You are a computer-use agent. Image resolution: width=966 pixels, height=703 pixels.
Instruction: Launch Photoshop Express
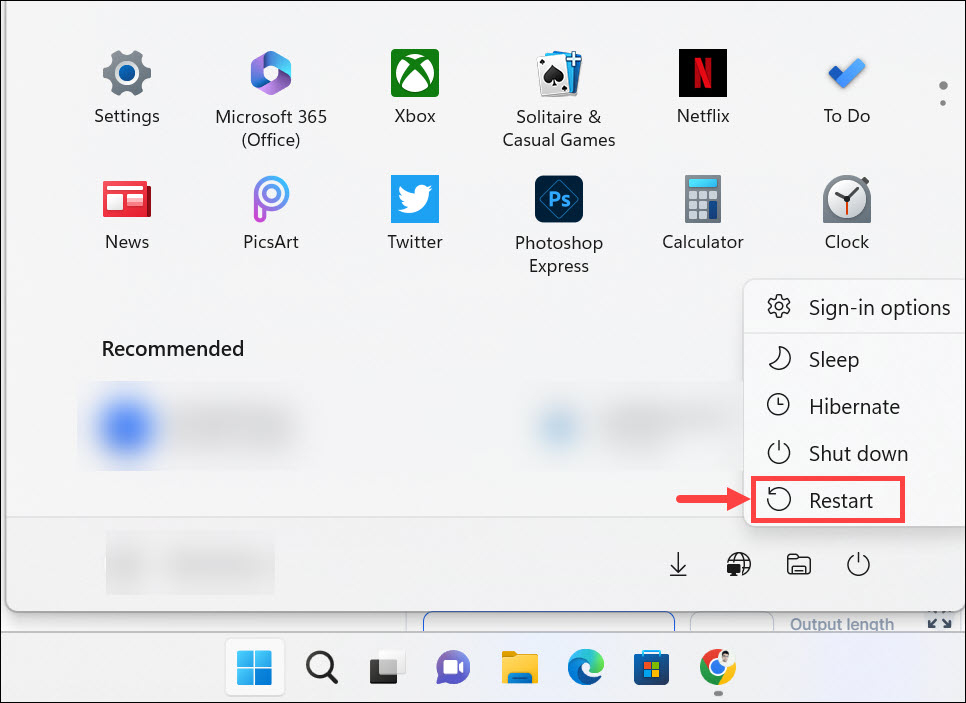click(x=558, y=224)
